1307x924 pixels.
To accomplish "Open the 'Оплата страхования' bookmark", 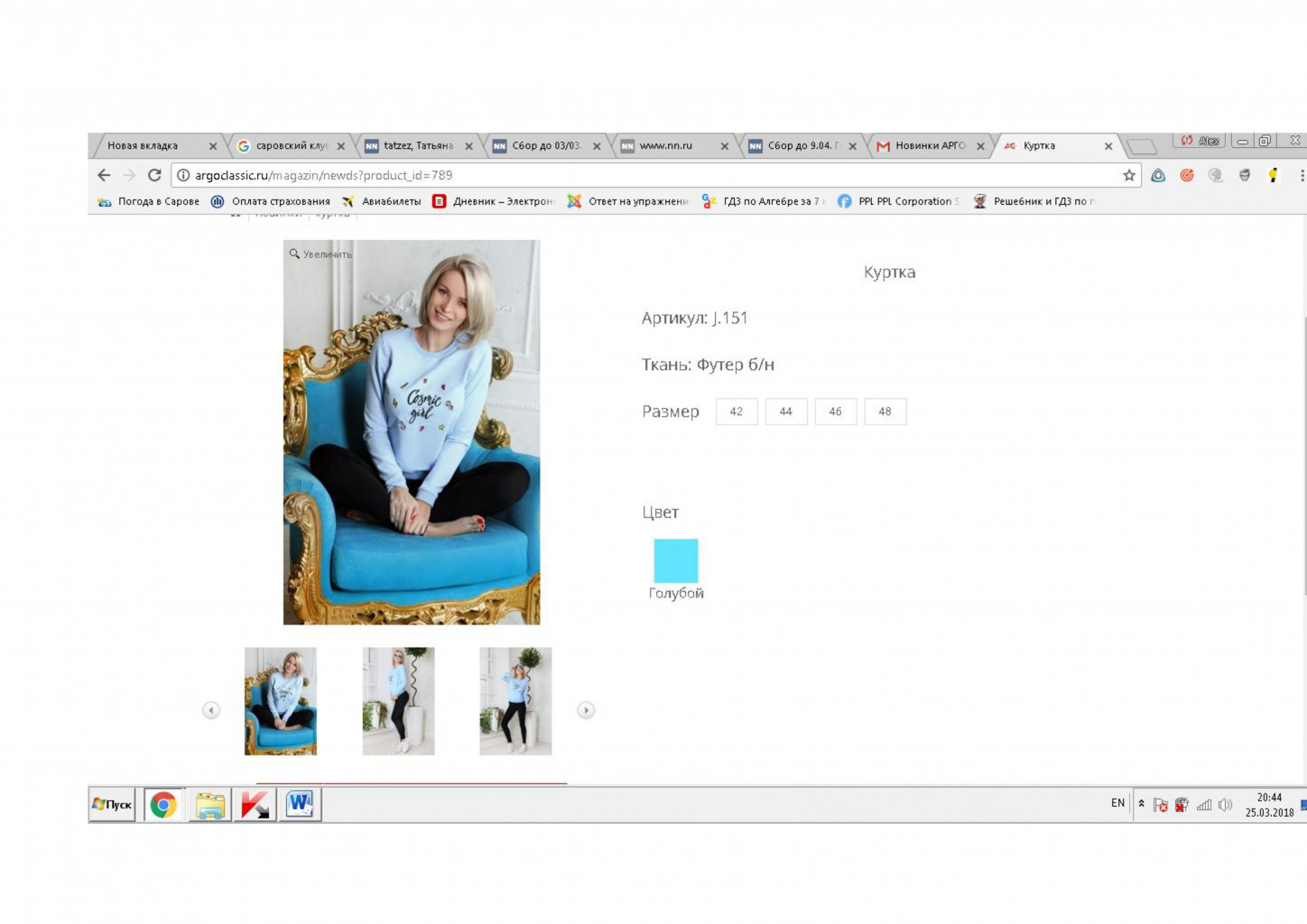I will pos(271,201).
